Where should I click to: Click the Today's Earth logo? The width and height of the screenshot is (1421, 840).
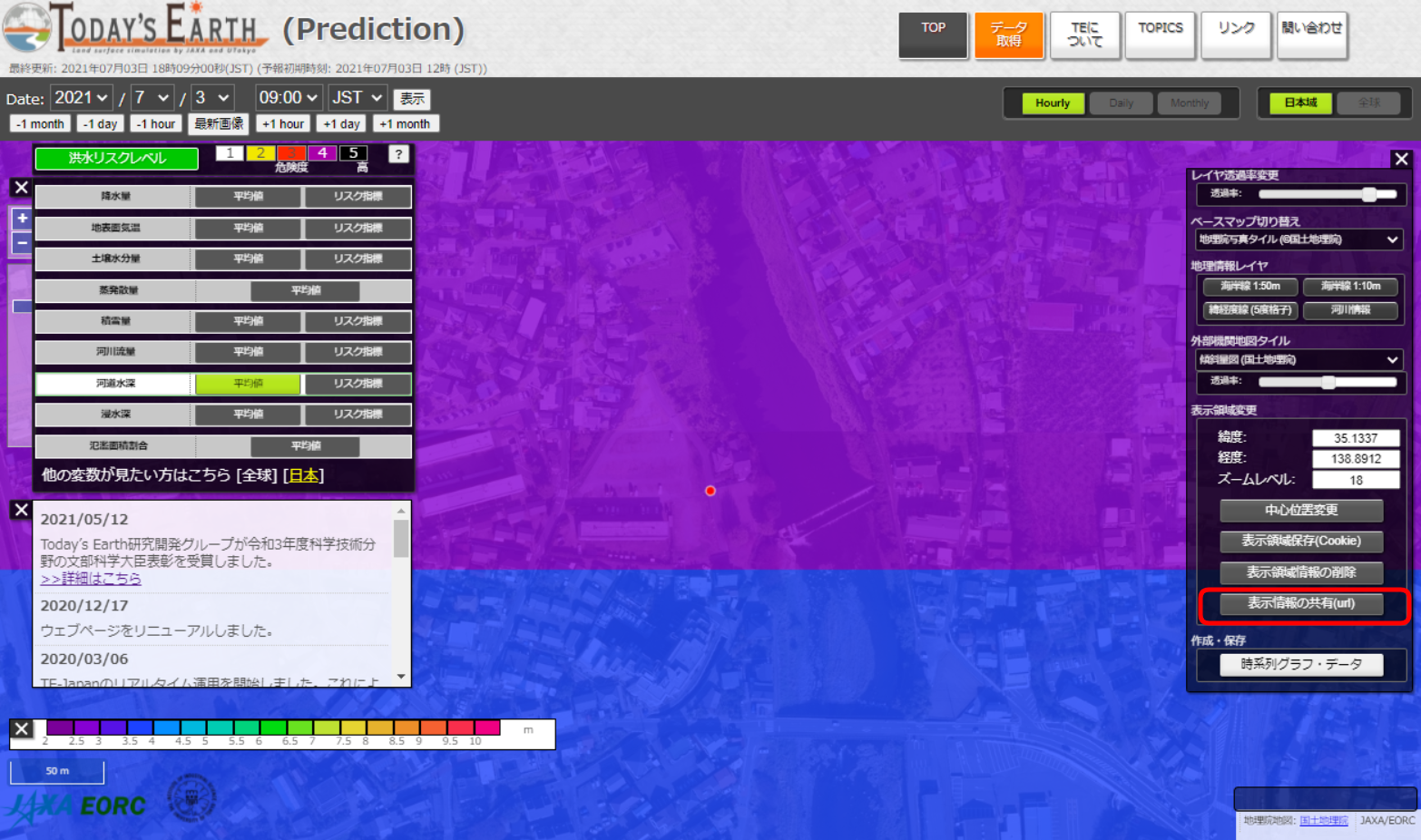pyautogui.click(x=136, y=29)
